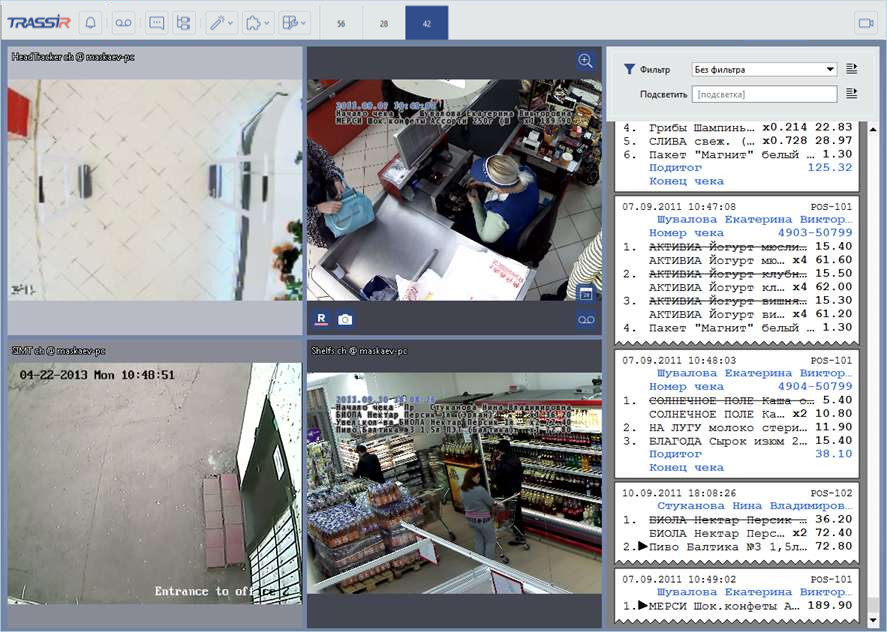The width and height of the screenshot is (887, 632).
Task: Click into the 'подсветка' highlight input field
Action: 764,94
